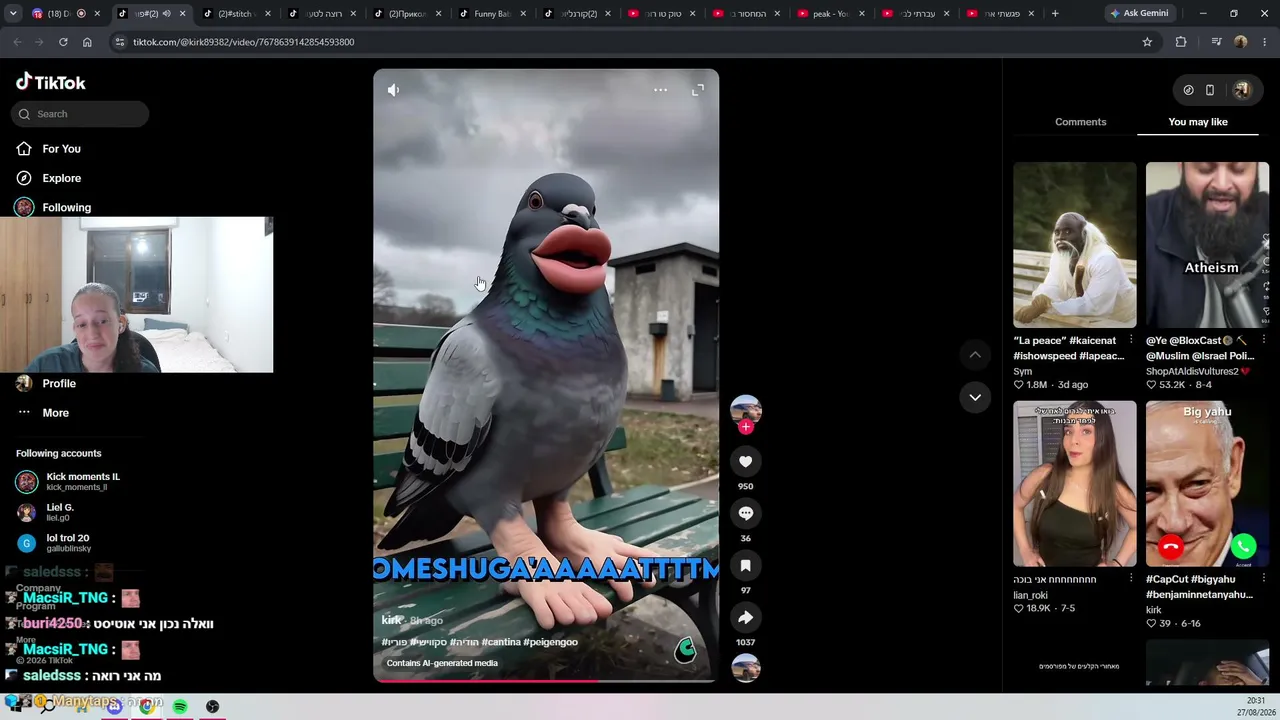Open a new browser tab

(1055, 14)
